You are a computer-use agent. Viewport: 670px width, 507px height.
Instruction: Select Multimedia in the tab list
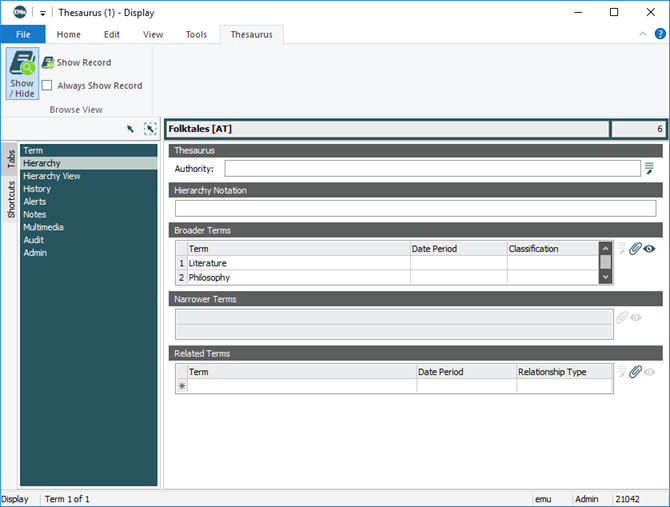click(x=43, y=227)
